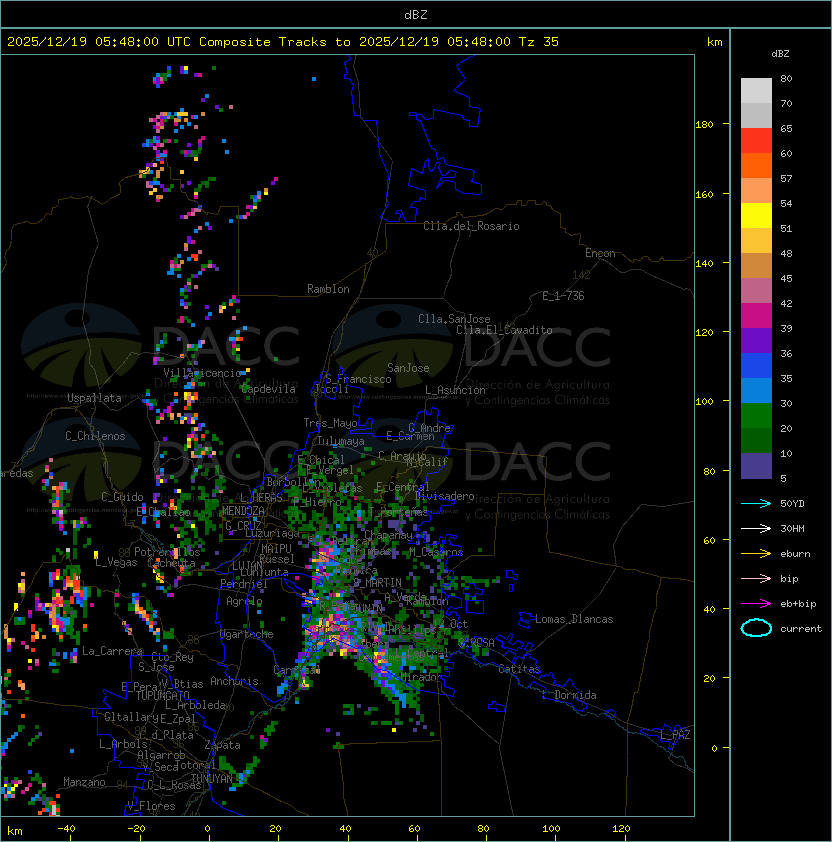Click the L_Dormida label
The image size is (832, 842).
click(x=569, y=695)
